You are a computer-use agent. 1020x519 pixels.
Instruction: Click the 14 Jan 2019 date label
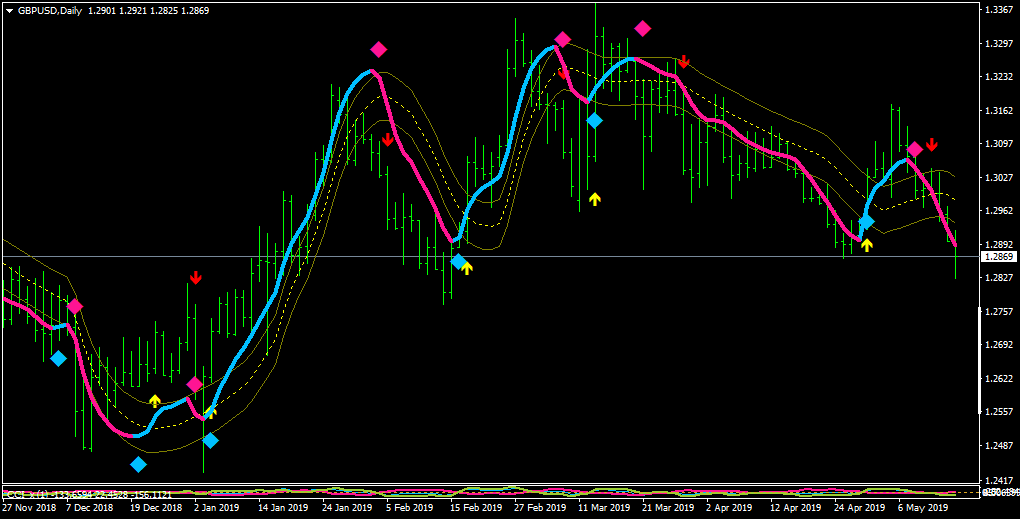281,507
